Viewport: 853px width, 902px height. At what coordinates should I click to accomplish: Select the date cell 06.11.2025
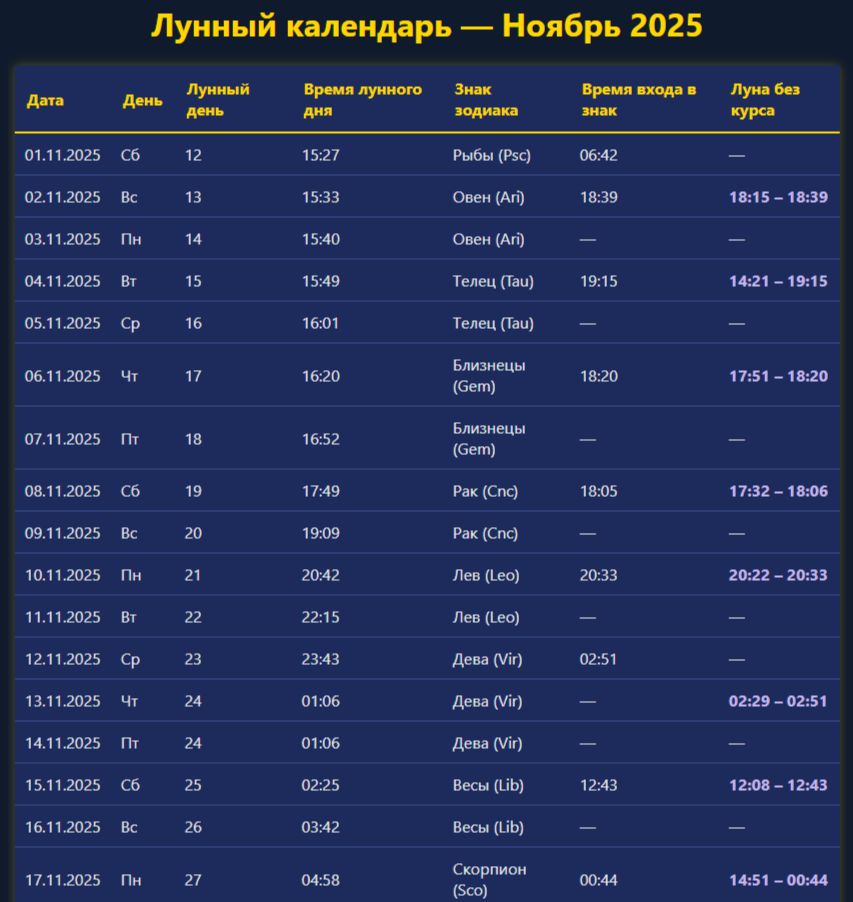(63, 376)
